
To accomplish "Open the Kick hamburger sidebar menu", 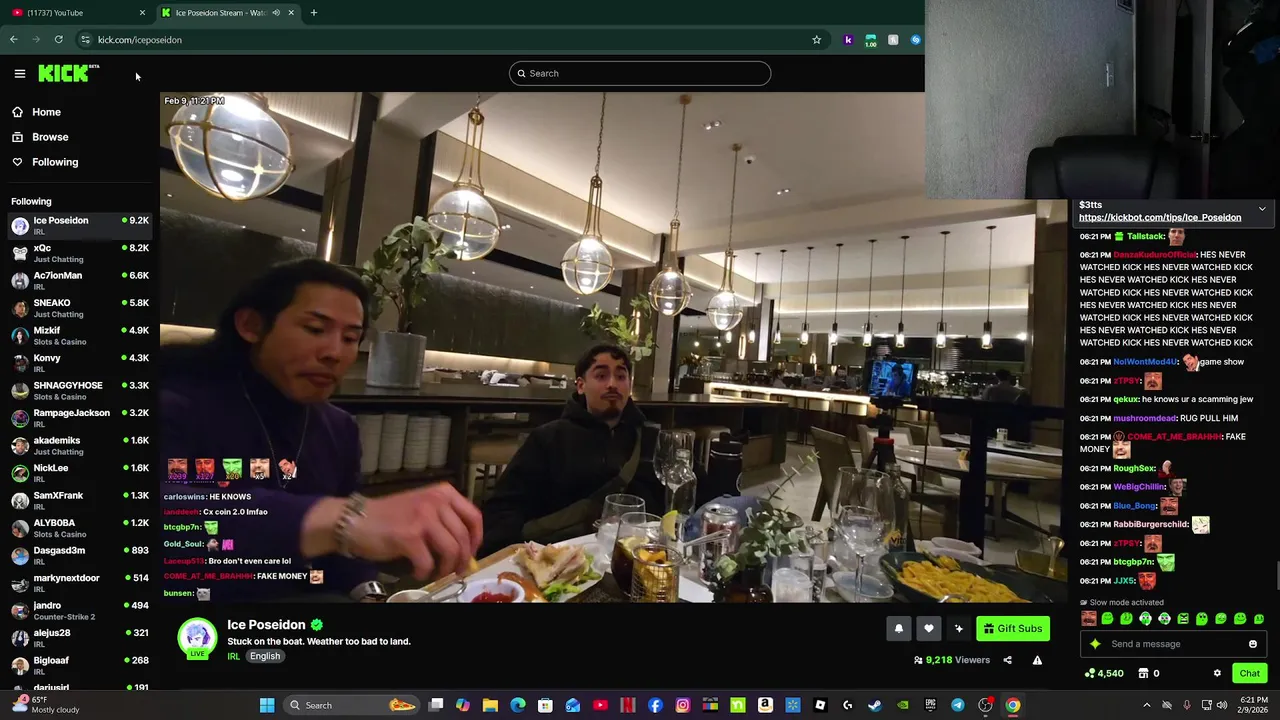I will (x=19, y=73).
